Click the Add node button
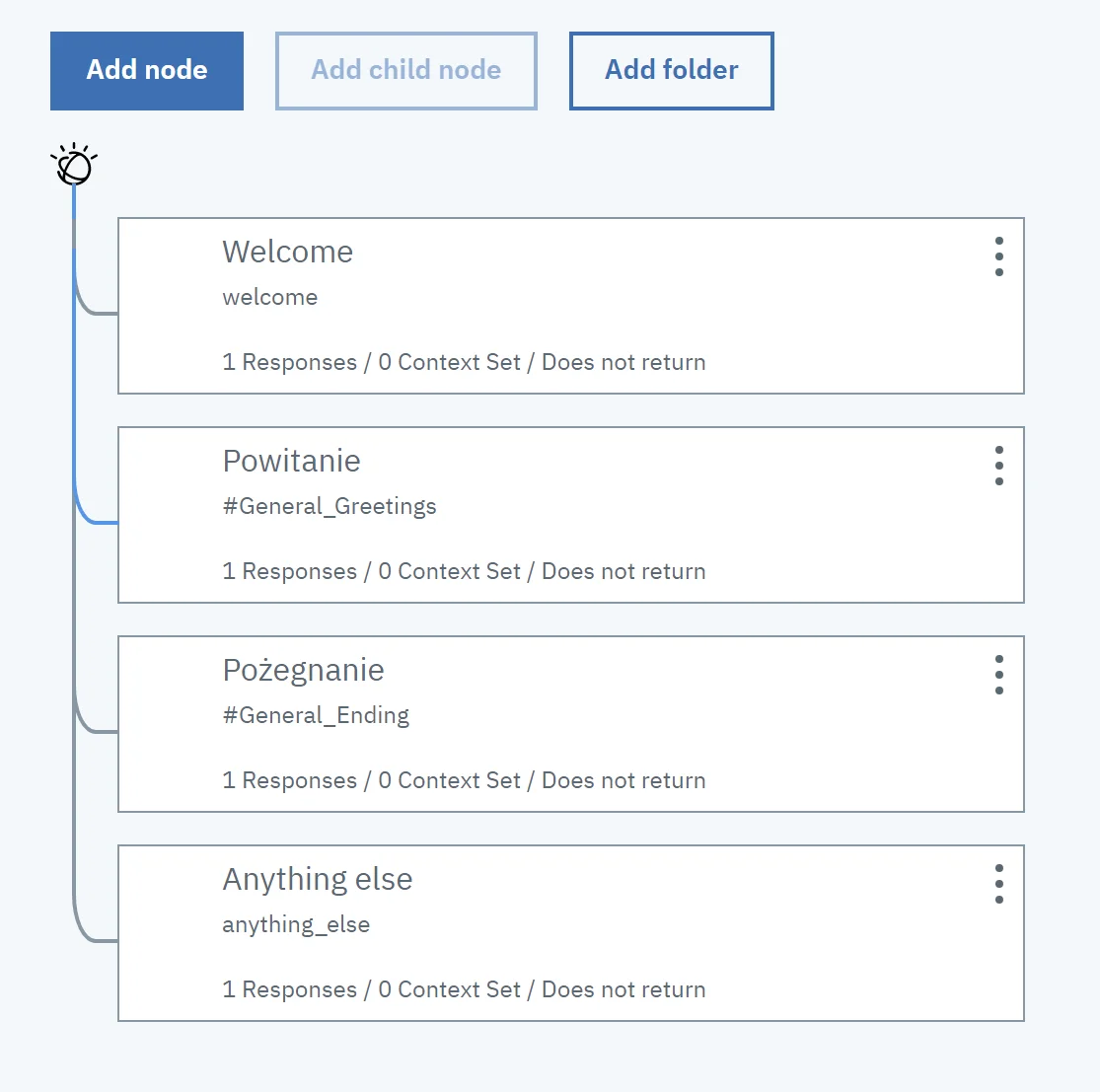 point(147,71)
